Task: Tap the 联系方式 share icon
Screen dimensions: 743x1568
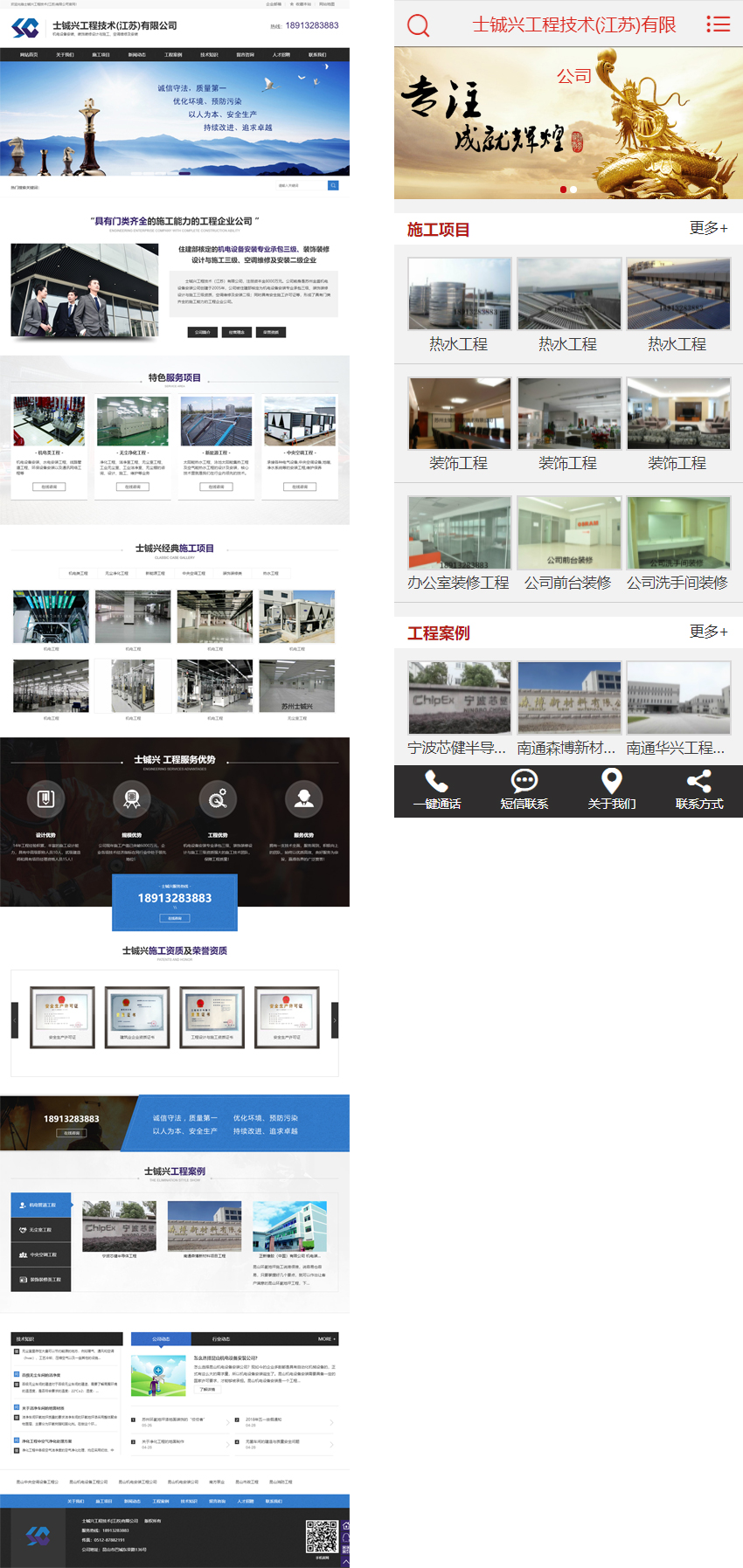Action: point(698,781)
